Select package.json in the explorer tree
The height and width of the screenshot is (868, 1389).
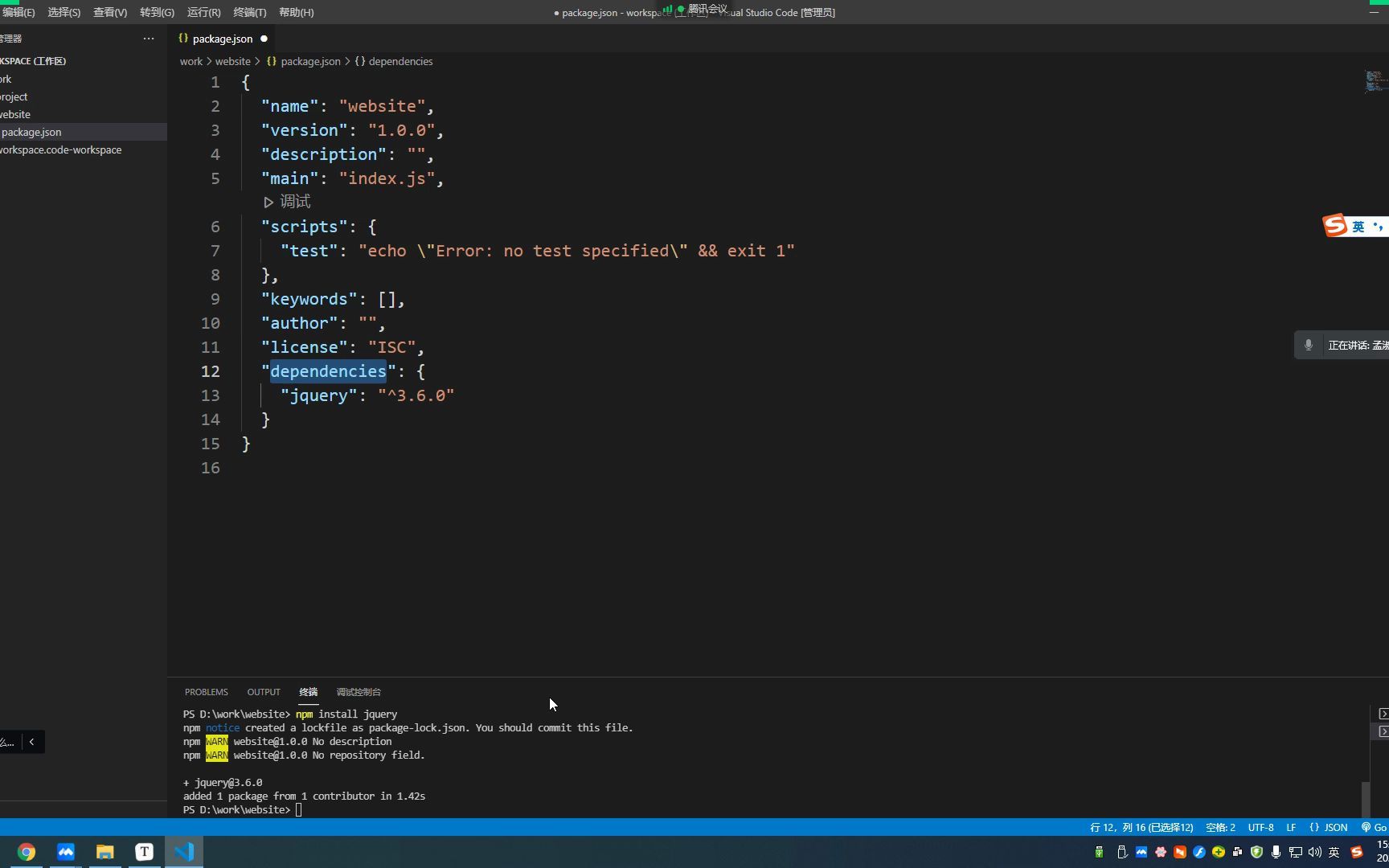[x=84, y=132]
